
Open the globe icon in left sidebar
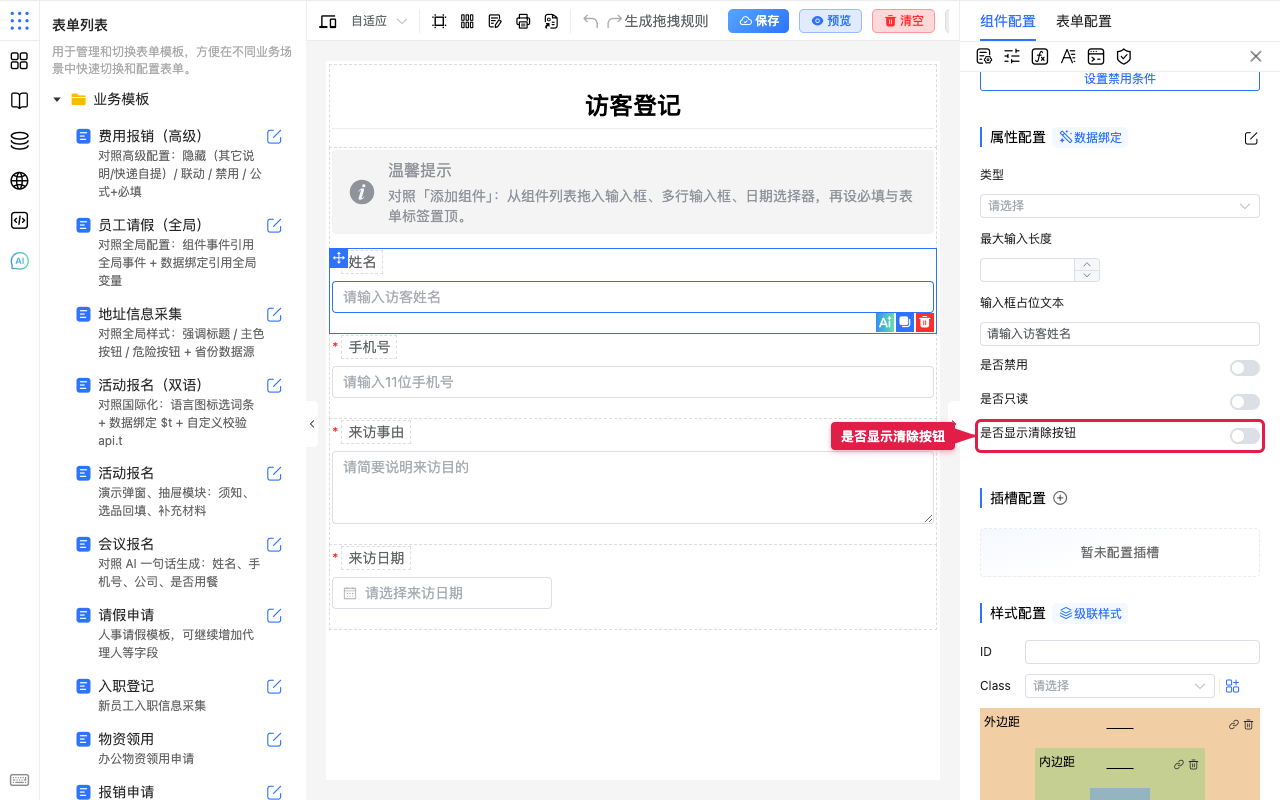[19, 181]
